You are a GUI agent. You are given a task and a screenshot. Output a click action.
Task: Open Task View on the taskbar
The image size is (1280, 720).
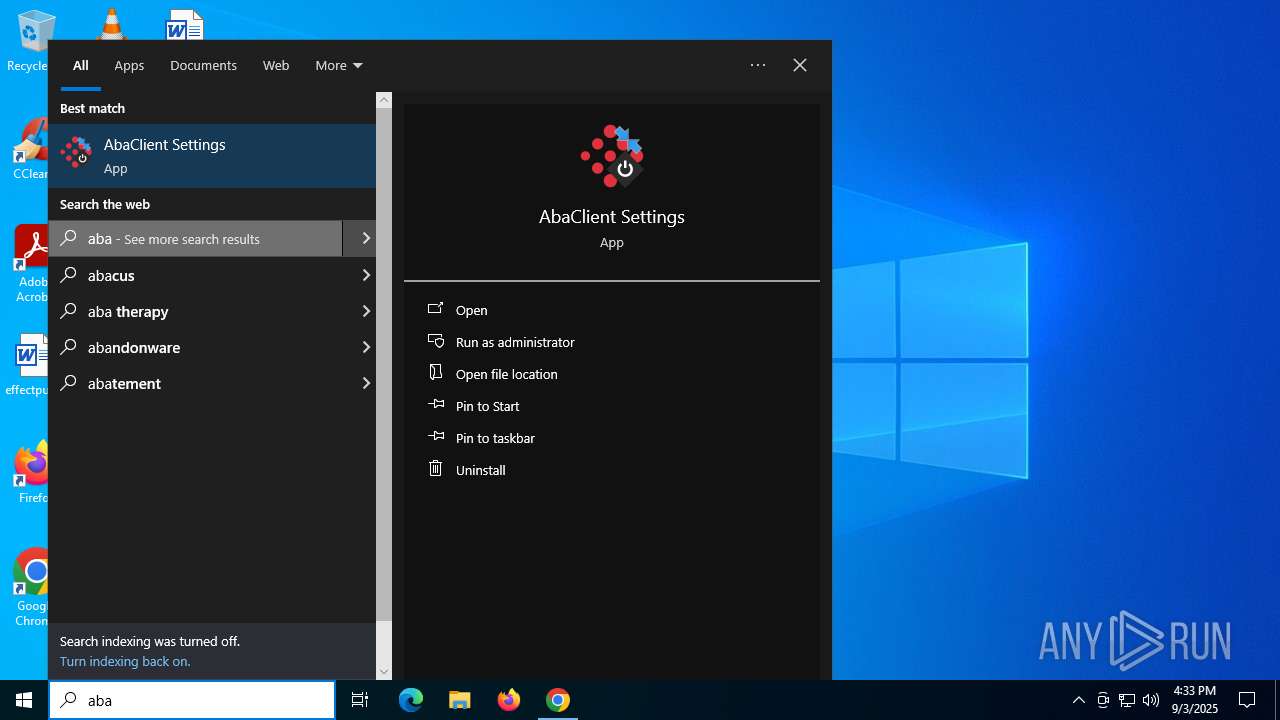coord(360,700)
